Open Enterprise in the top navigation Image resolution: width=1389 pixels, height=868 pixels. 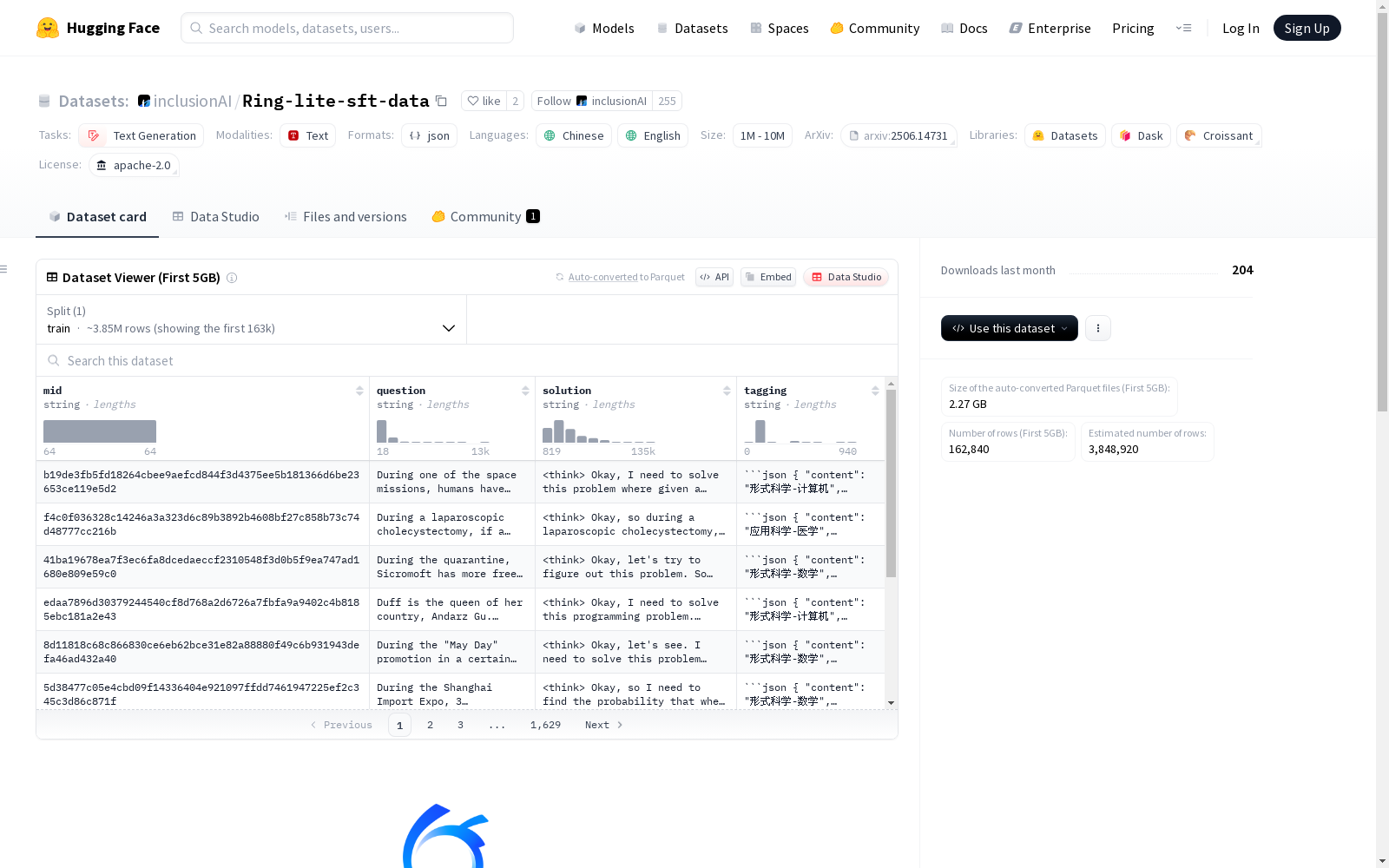[x=1050, y=28]
